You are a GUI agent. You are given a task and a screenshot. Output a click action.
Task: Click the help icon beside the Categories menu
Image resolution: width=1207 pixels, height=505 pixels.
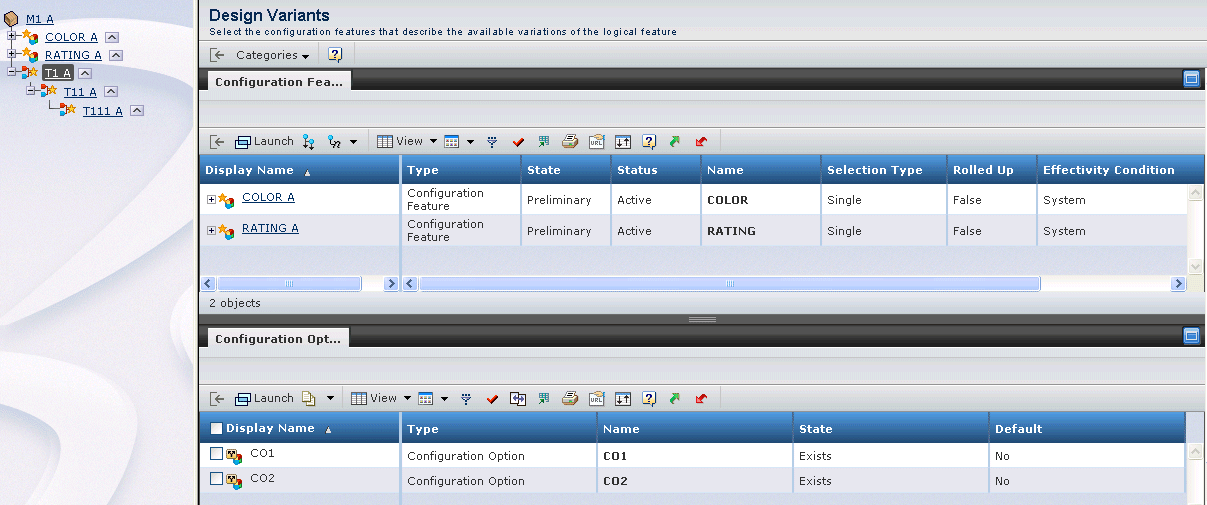click(x=335, y=54)
